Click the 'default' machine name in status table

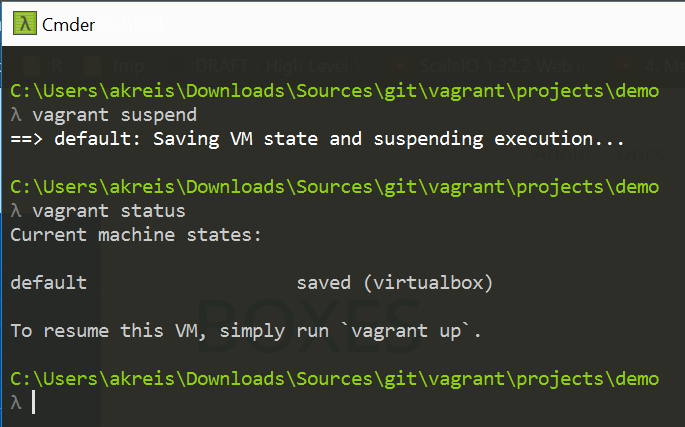48,283
